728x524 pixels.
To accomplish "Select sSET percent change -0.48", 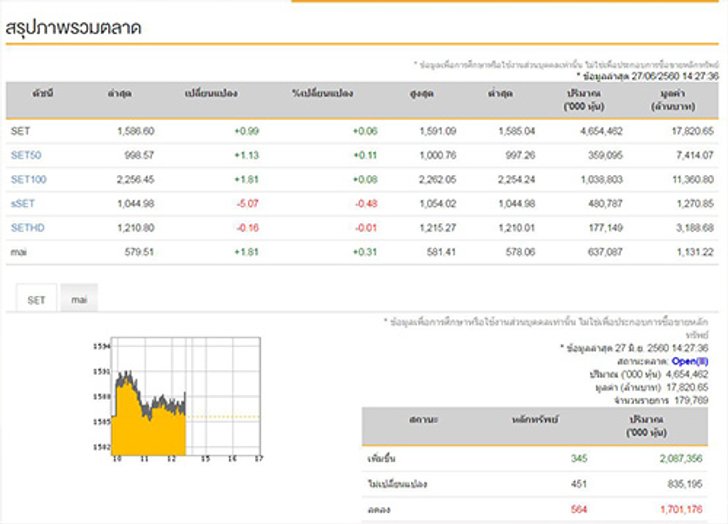I will (x=366, y=203).
